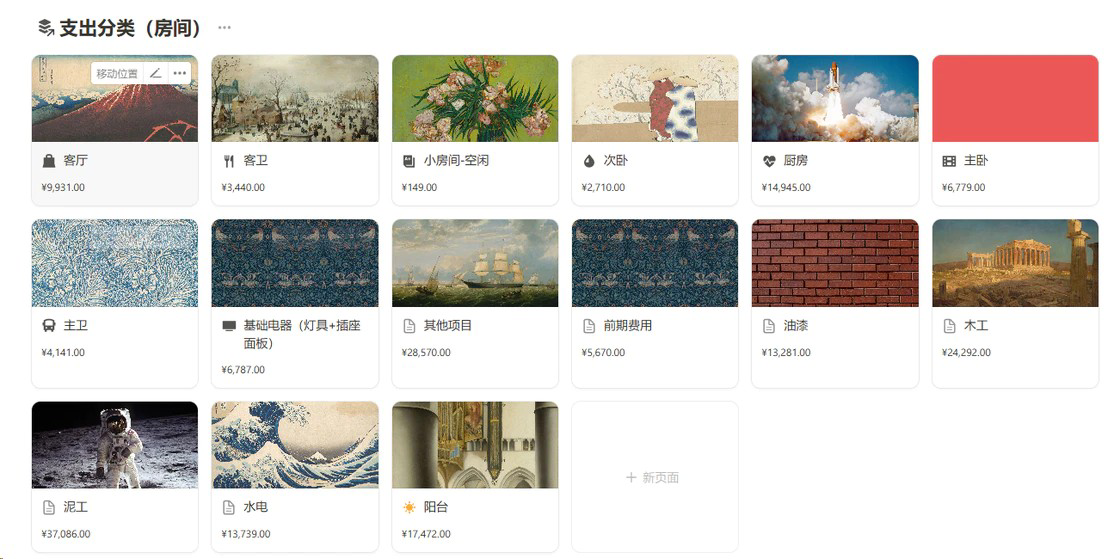This screenshot has height=559, width=1120.
Task: Click the shopping bag icon beside 客厅
Action: pos(49,161)
